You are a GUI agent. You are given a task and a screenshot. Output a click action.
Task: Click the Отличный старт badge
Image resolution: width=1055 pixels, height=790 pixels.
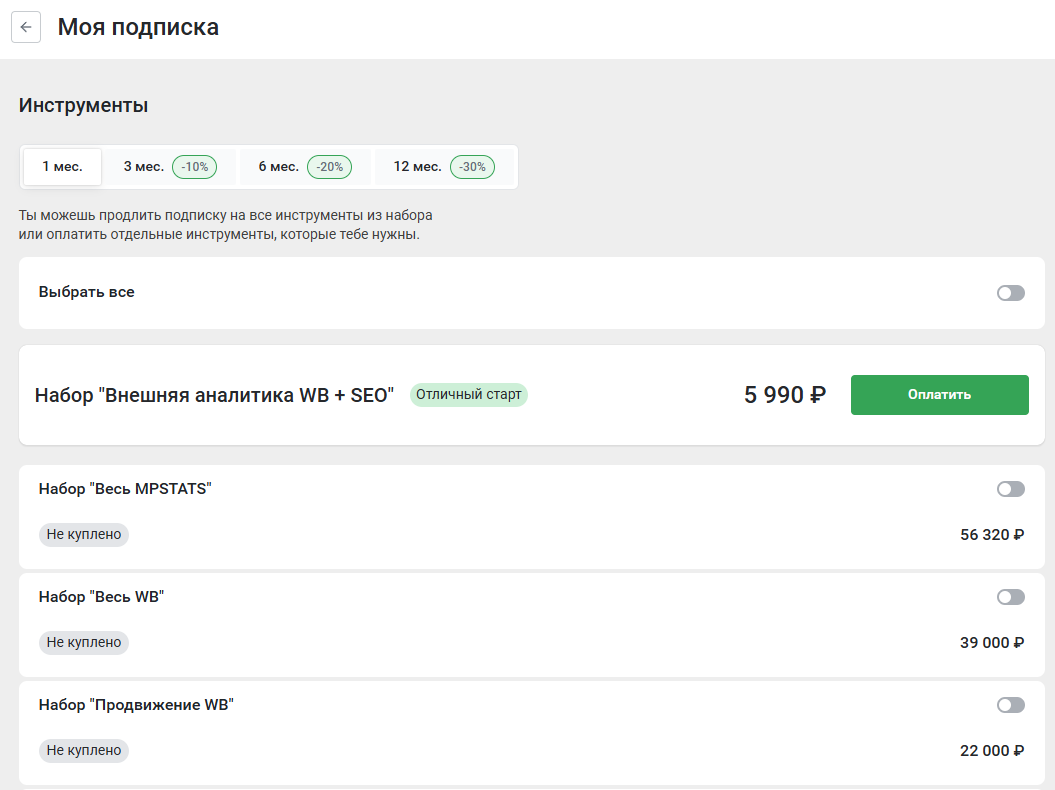pyautogui.click(x=468, y=394)
